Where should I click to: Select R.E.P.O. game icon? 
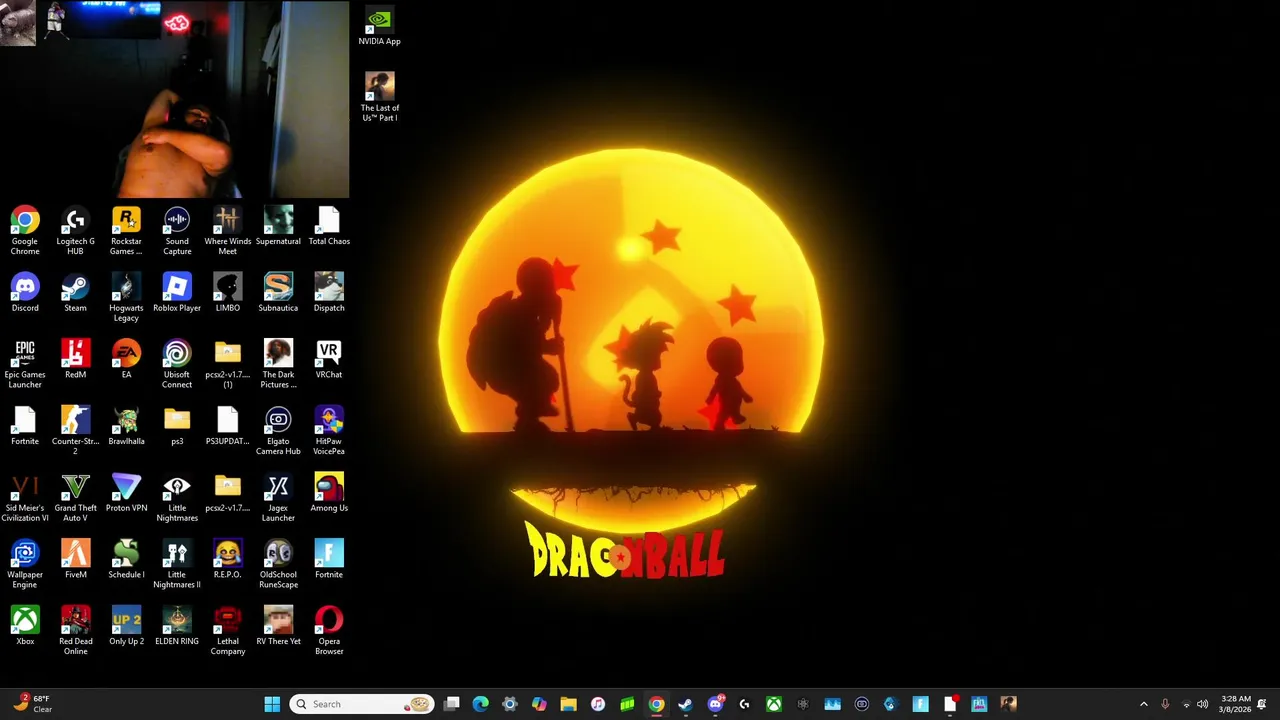coord(227,560)
